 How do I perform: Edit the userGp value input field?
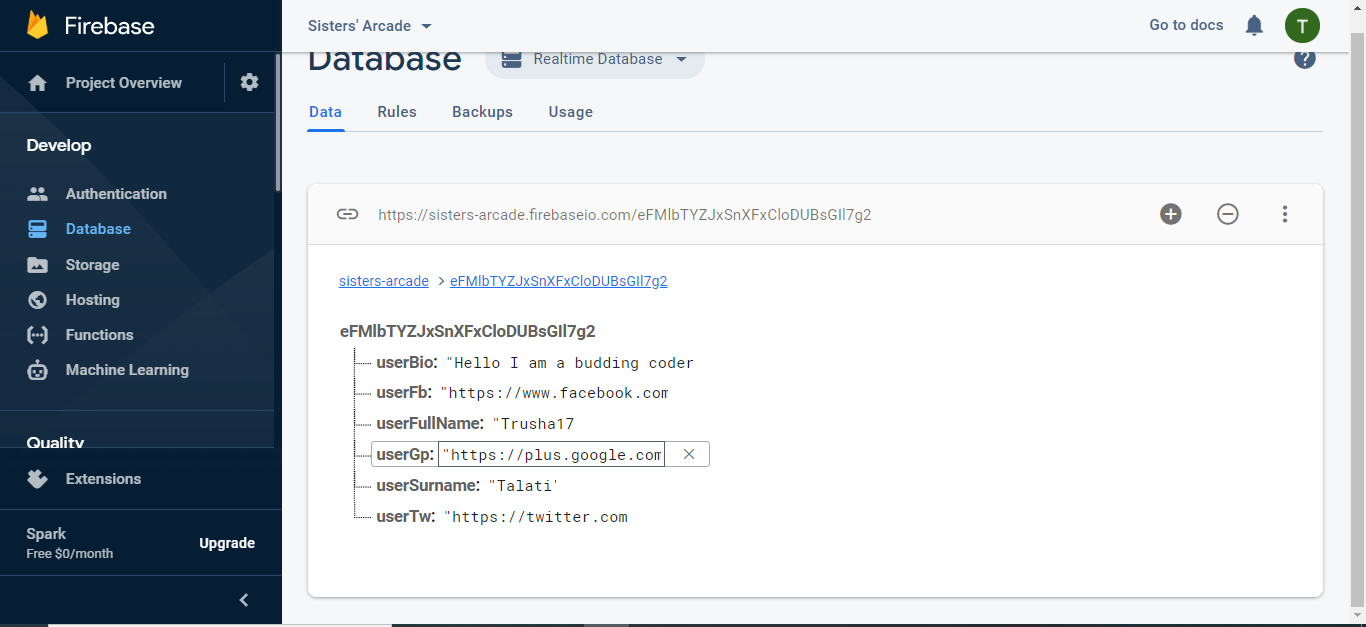552,455
